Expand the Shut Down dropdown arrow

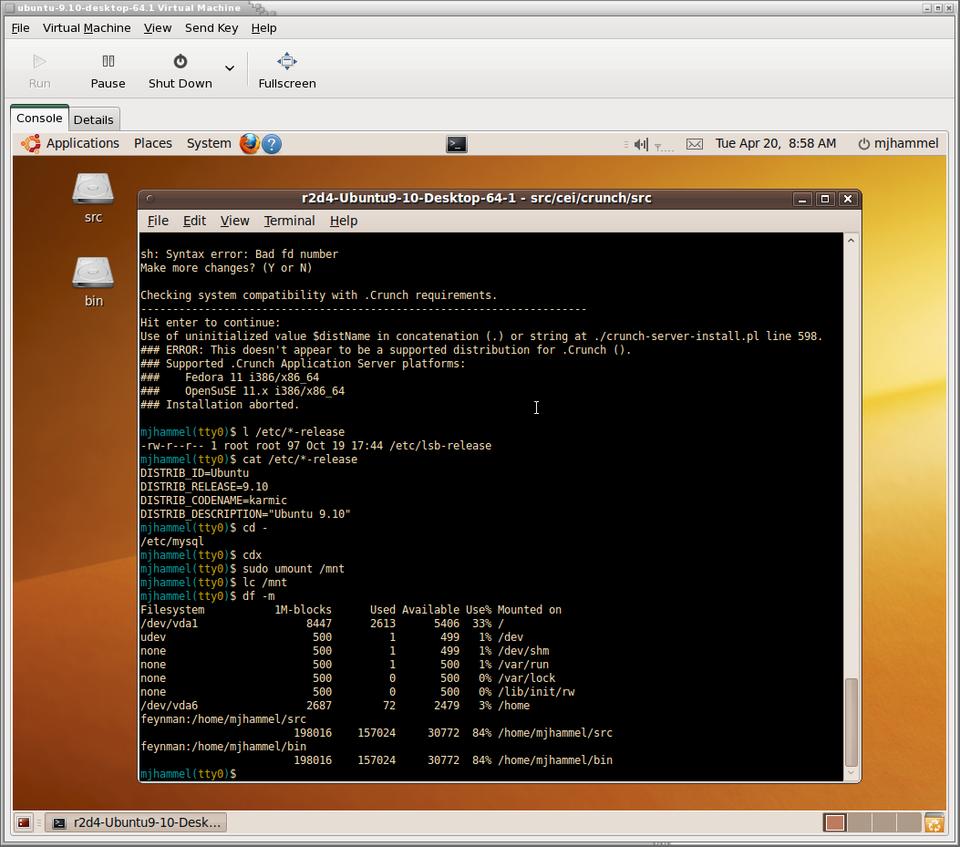point(229,69)
